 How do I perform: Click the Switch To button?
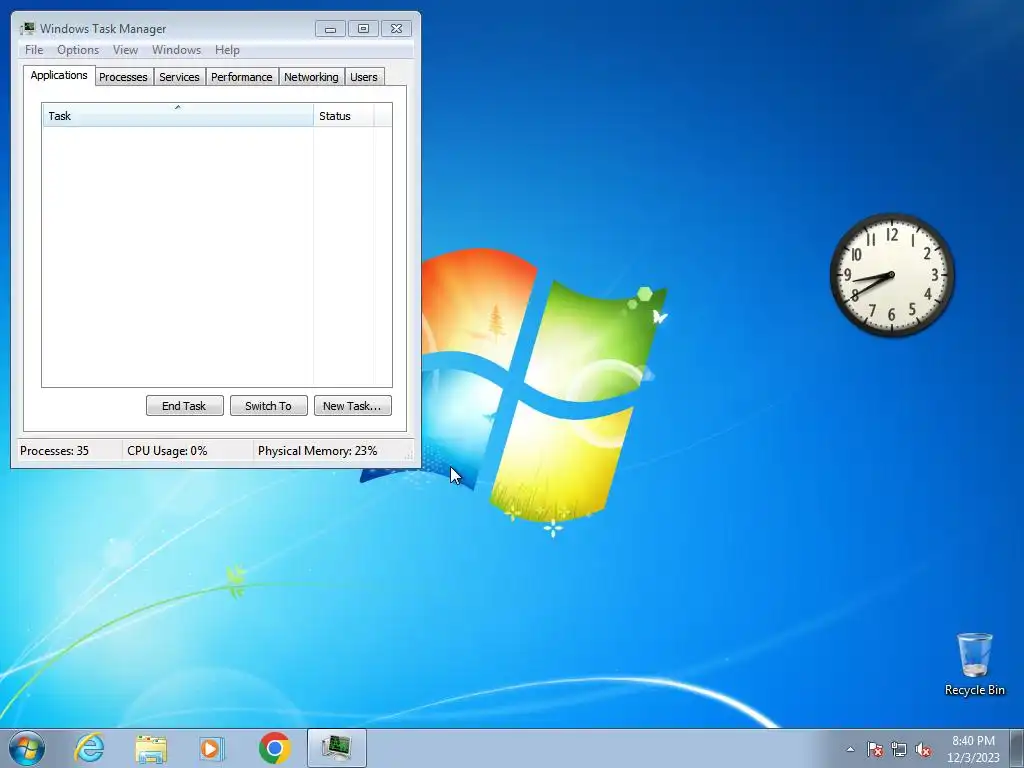pyautogui.click(x=268, y=406)
